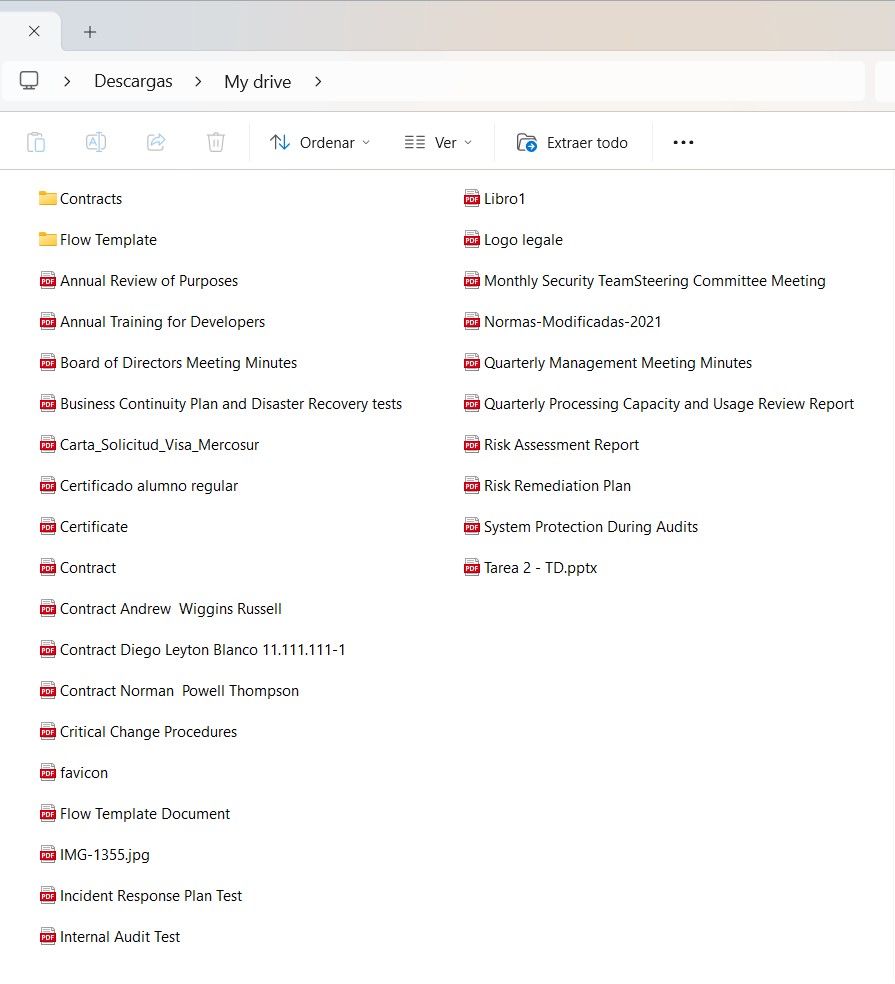
Task: Click the Share icon in toolbar
Action: coord(156,142)
